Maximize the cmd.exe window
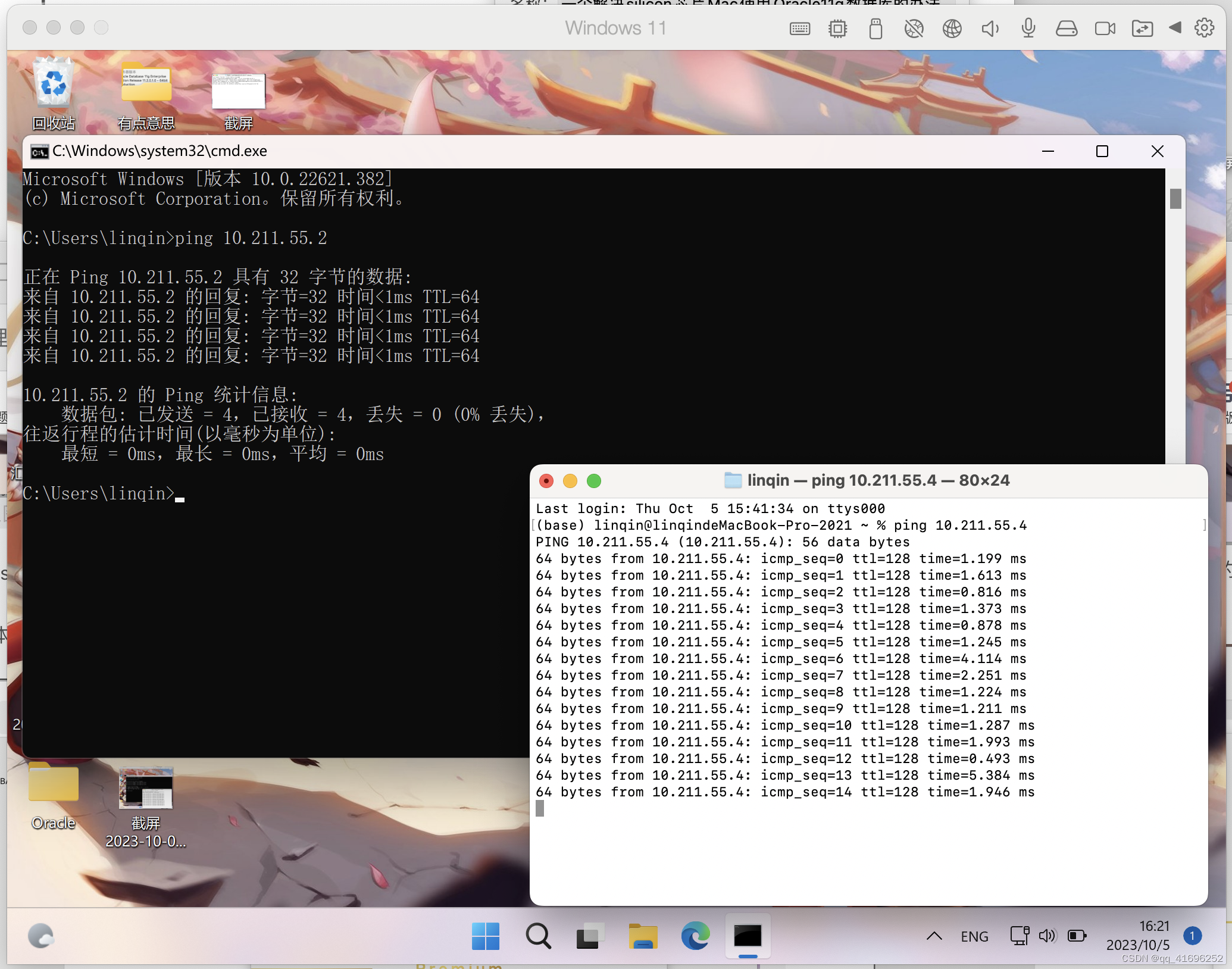The image size is (1232, 969). coord(1102,151)
